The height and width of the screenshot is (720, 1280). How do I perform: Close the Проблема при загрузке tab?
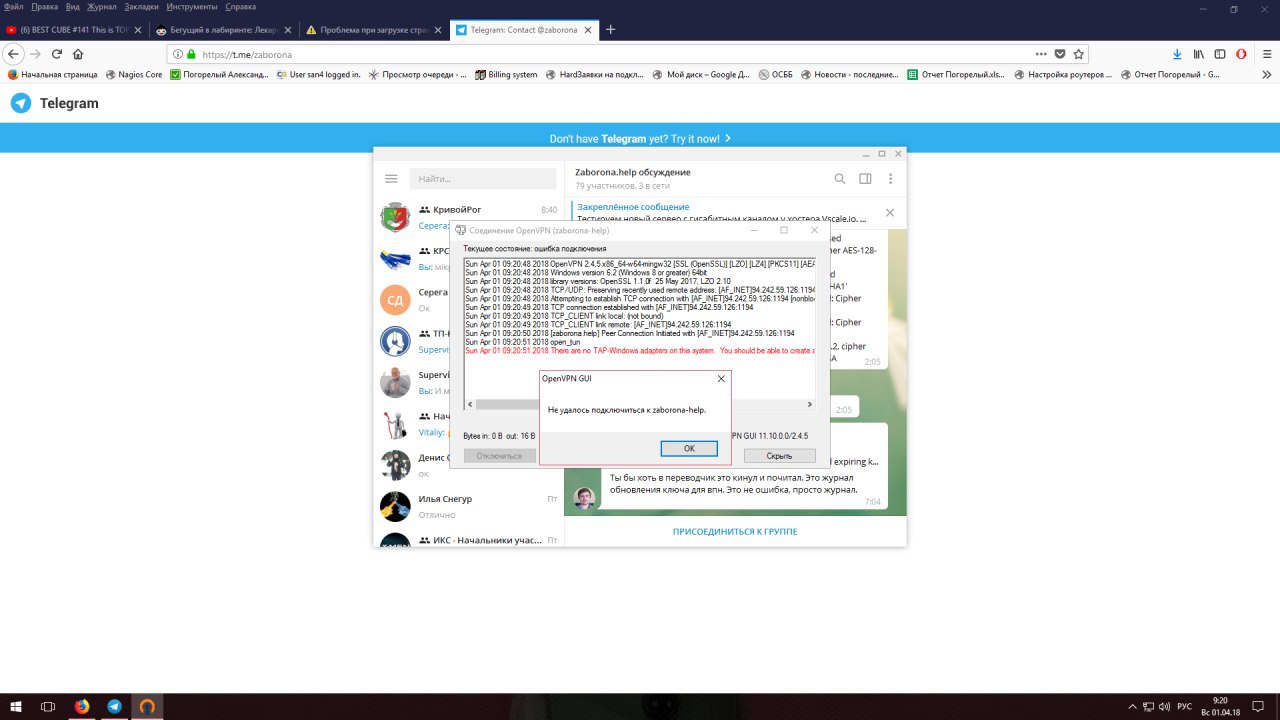tap(438, 30)
